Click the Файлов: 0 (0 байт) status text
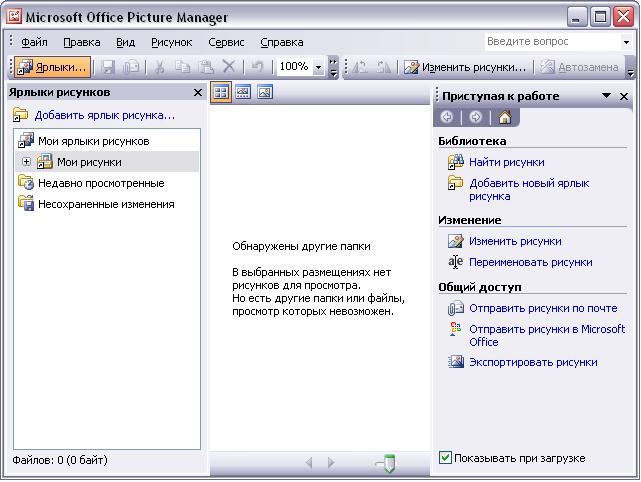This screenshot has height=482, width=641. tap(60, 460)
